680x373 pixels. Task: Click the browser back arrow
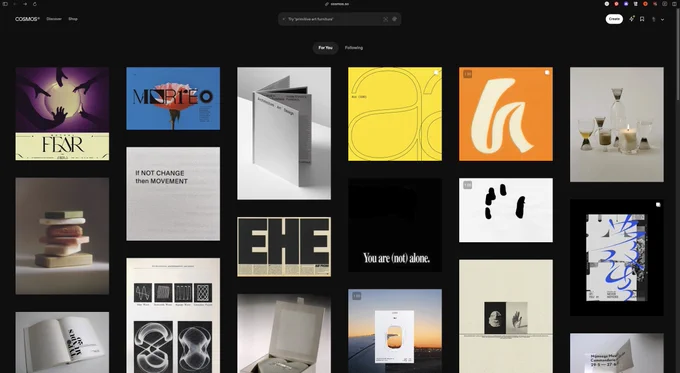tap(14, 4)
